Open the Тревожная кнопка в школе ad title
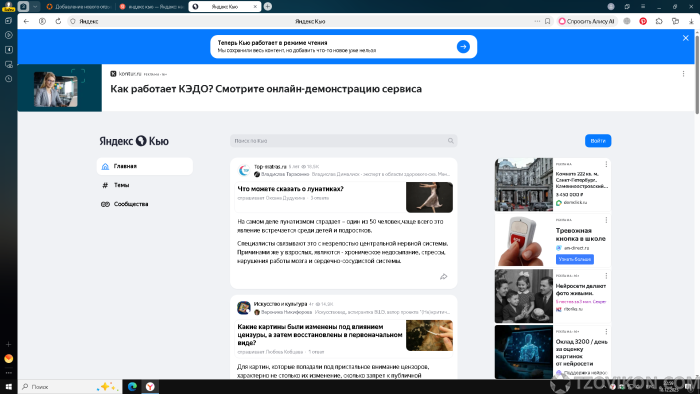Viewport: 700px width, 394px height. click(580, 235)
